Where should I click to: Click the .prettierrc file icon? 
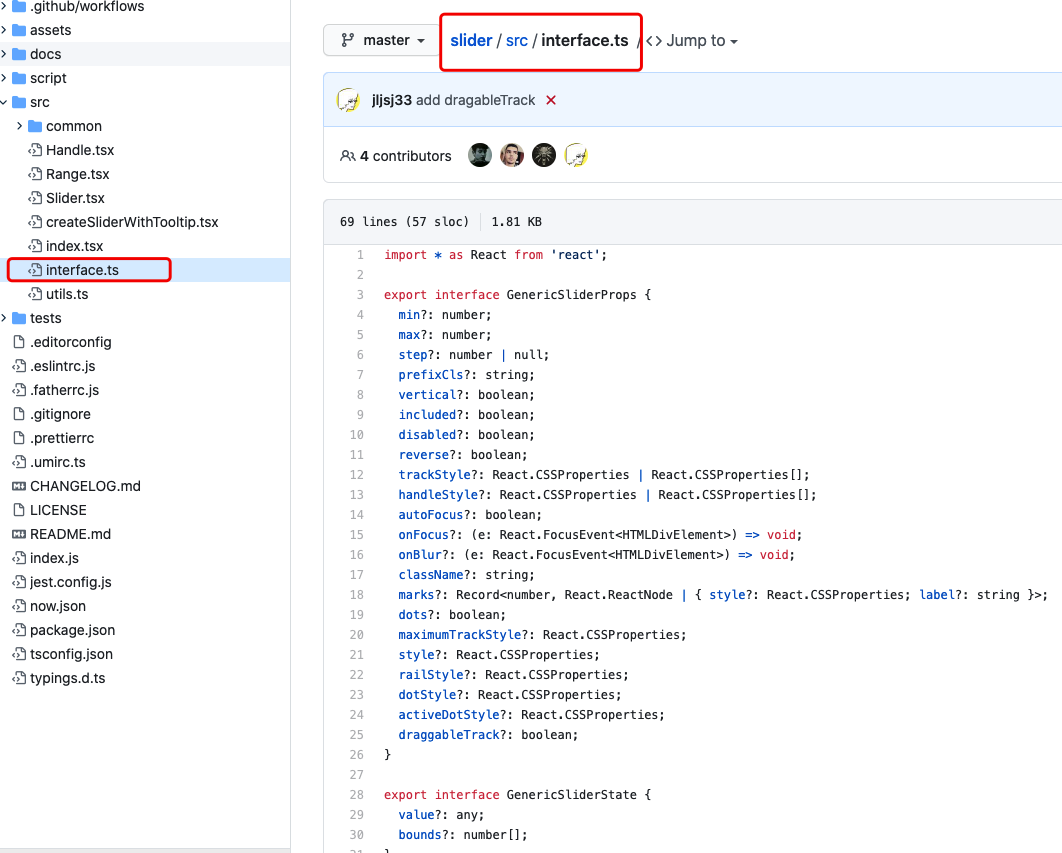19,438
